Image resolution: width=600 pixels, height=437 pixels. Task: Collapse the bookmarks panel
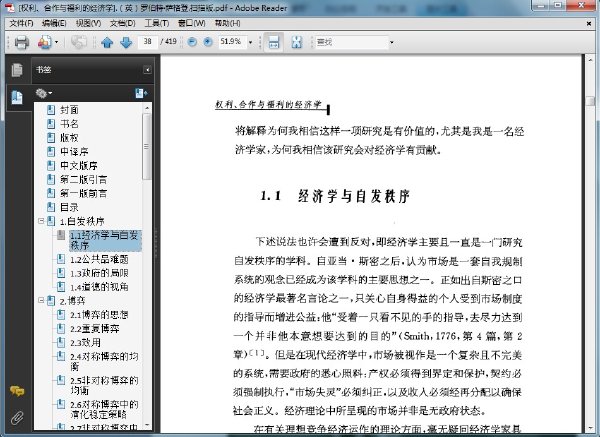click(x=147, y=70)
